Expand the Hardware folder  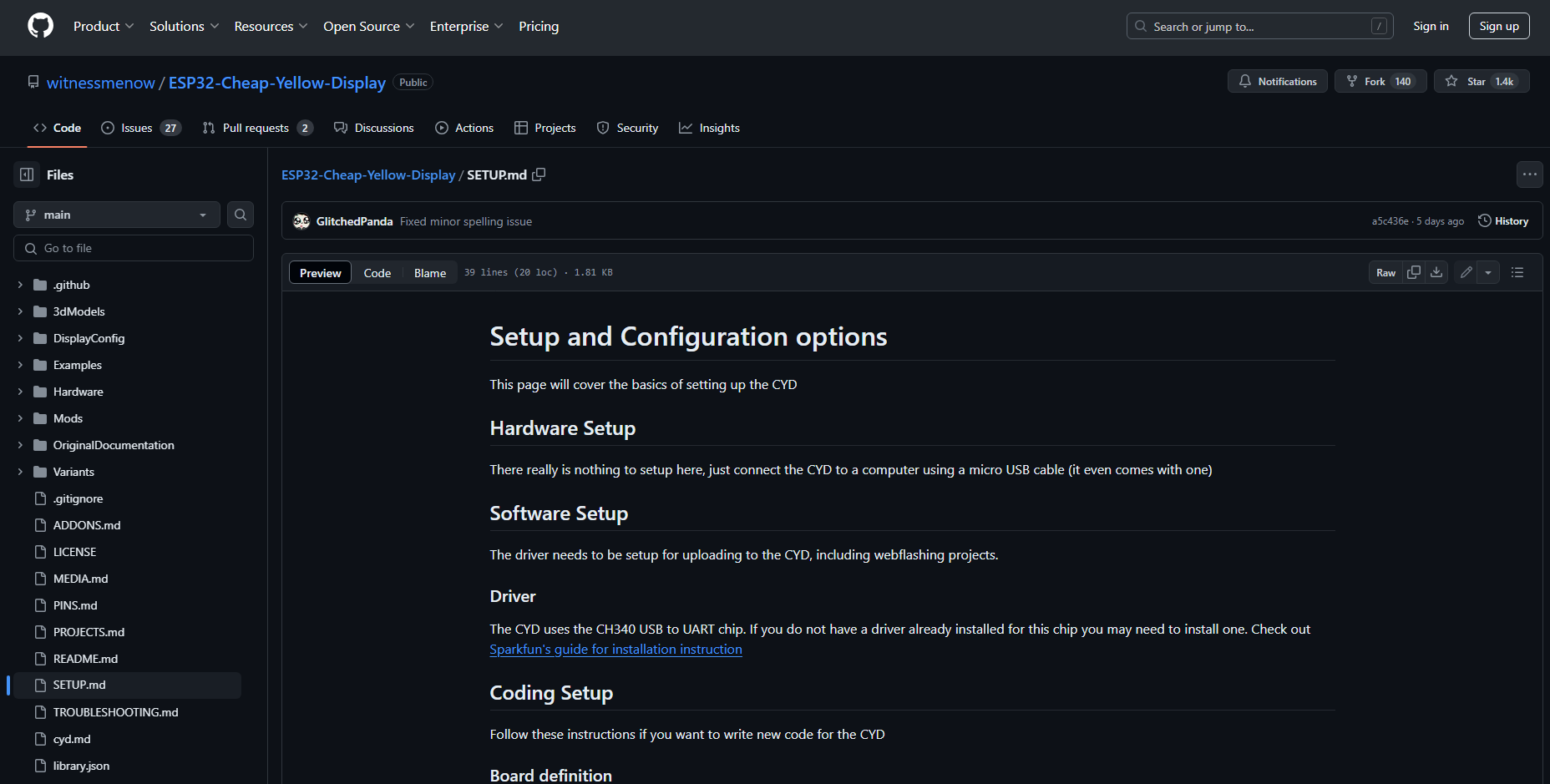tap(20, 392)
